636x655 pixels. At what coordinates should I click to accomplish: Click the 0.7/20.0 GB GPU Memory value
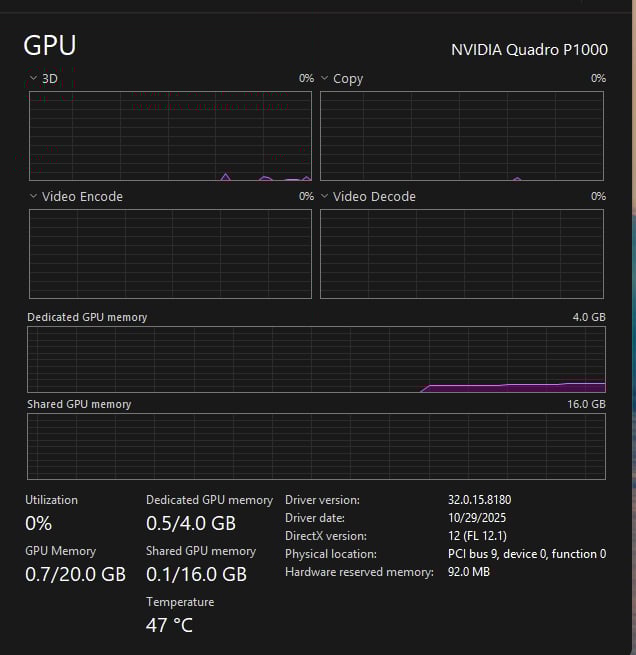[75, 574]
